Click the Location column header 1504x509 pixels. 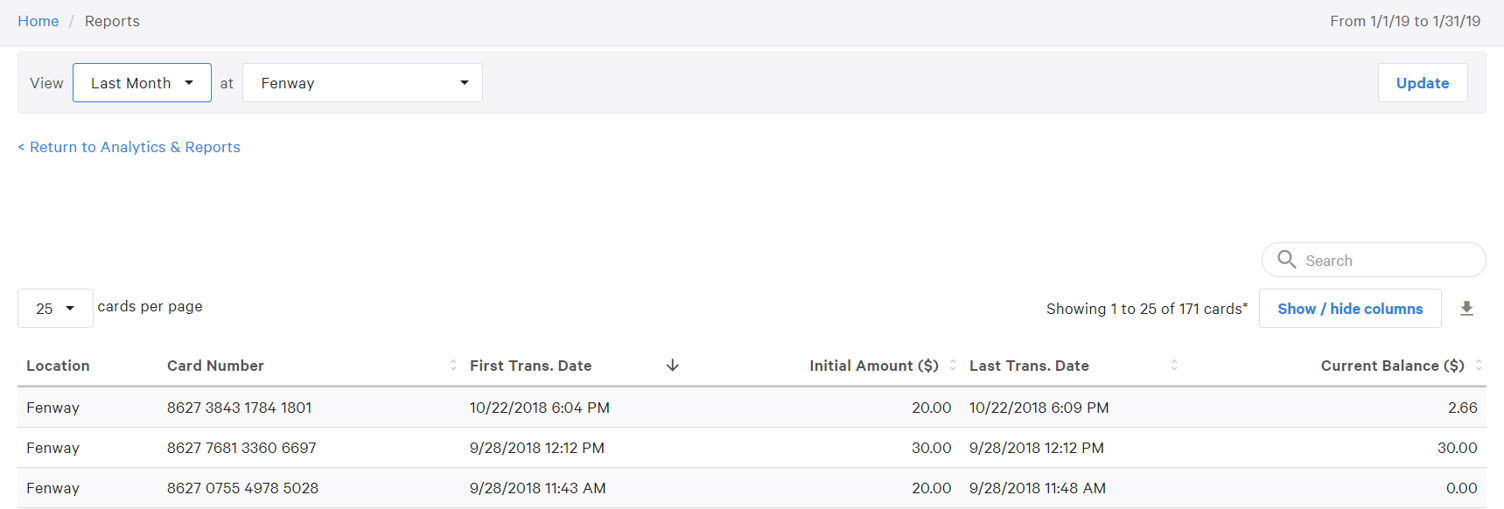click(x=58, y=366)
